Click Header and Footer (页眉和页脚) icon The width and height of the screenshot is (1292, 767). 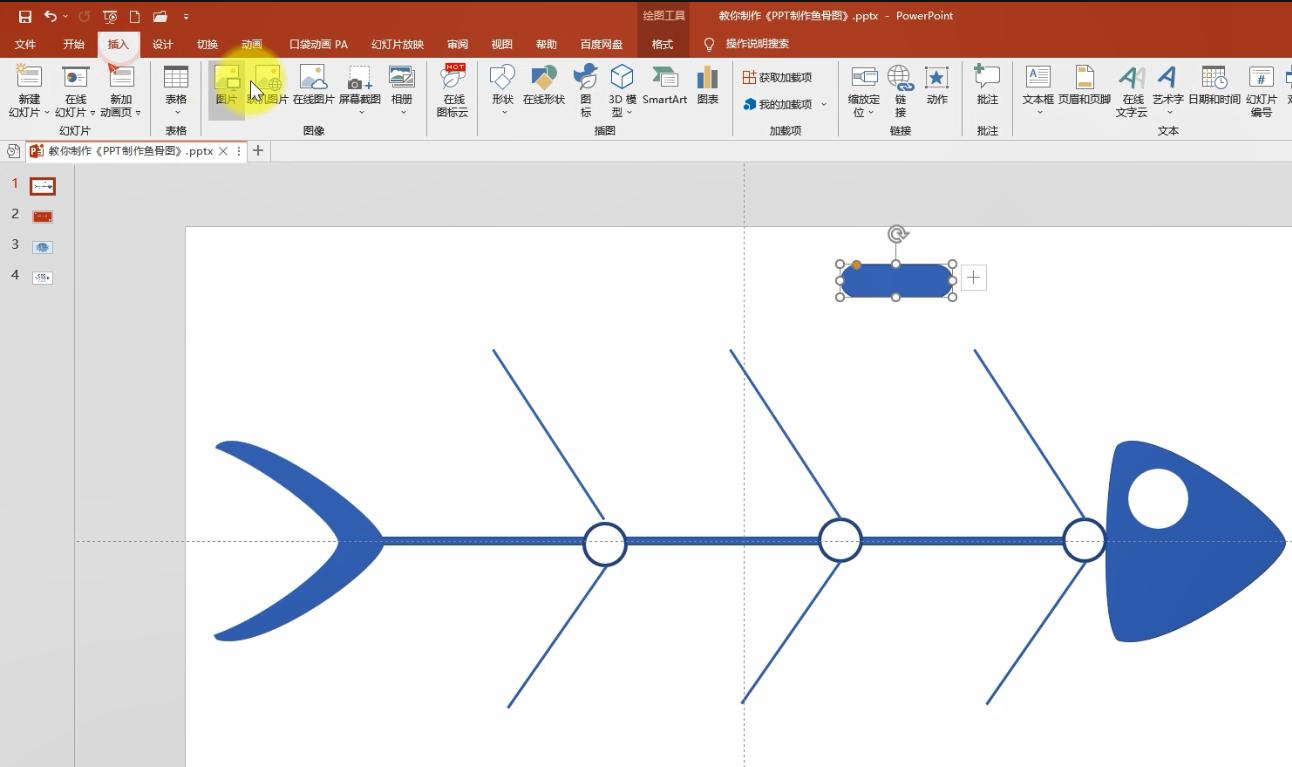click(1084, 85)
